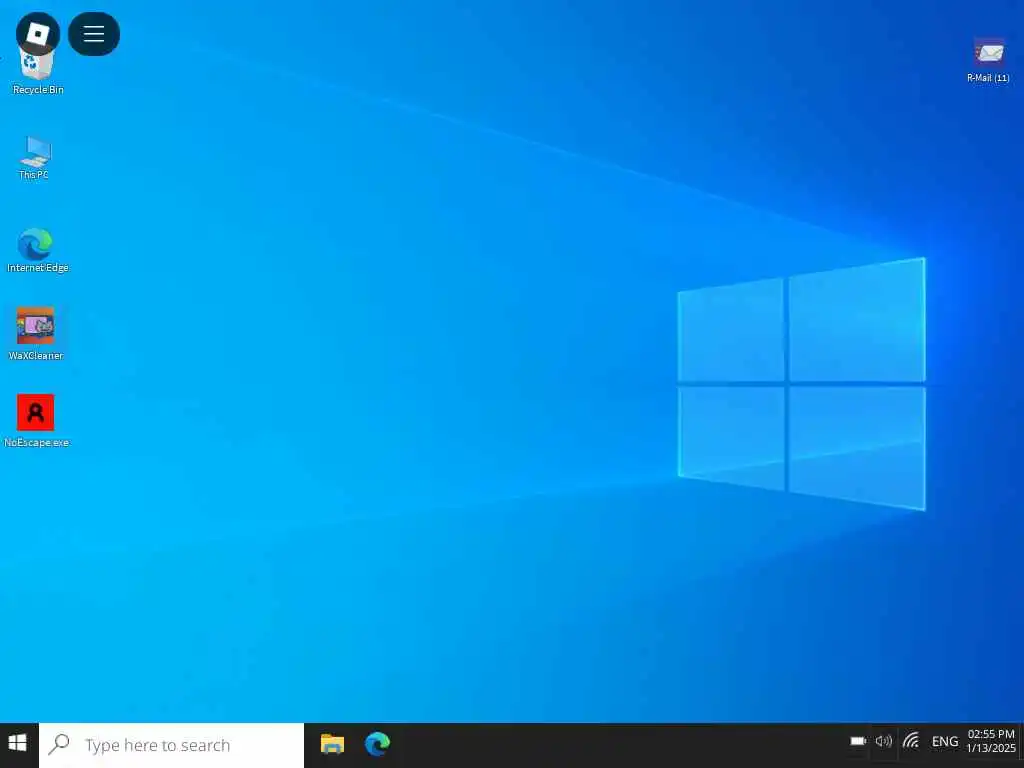
Task: Focus the Type here to search box
Action: pyautogui.click(x=171, y=745)
